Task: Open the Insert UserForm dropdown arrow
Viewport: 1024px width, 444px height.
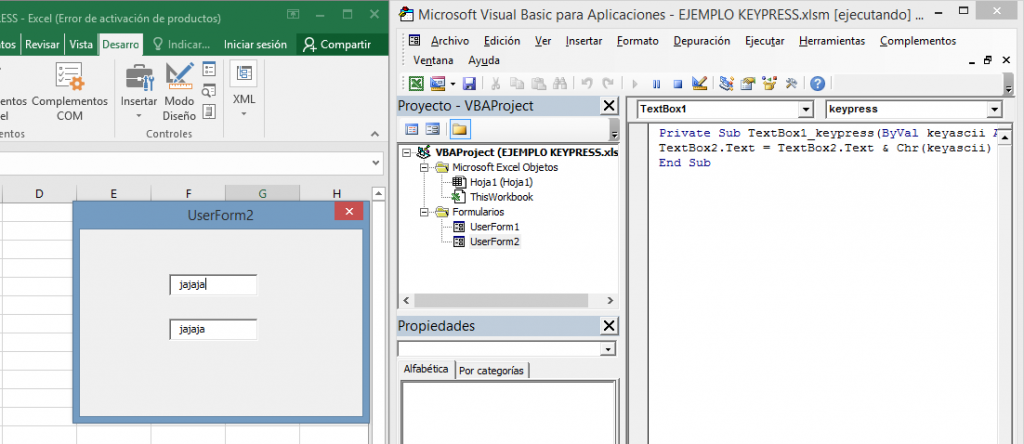Action: coord(452,84)
